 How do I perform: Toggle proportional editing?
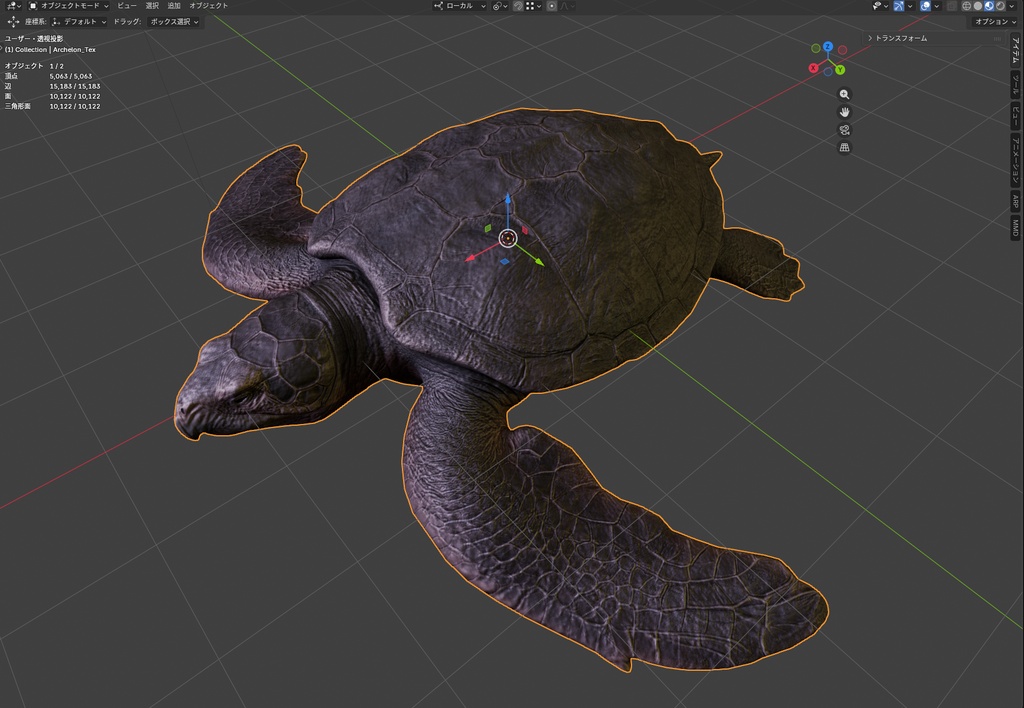(552, 6)
